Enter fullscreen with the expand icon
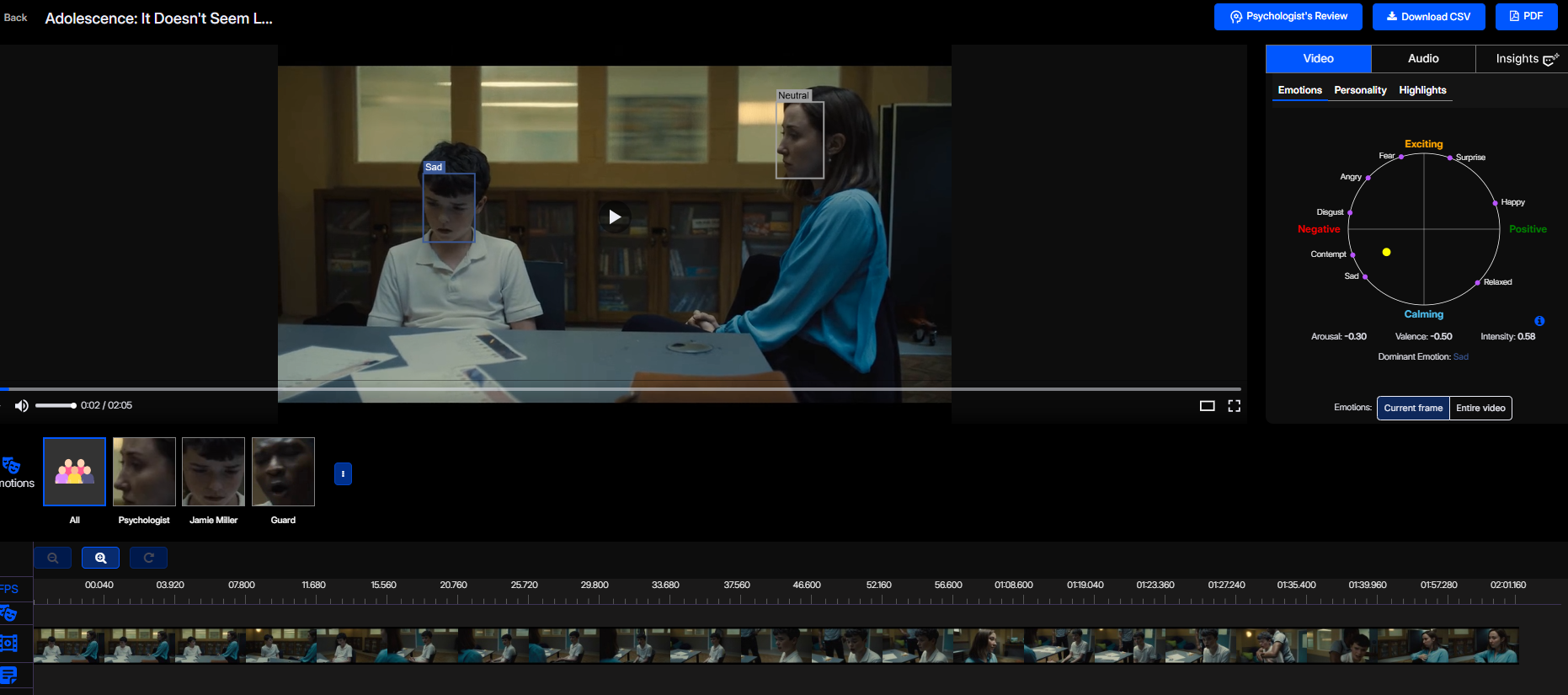1568x695 pixels. [x=1235, y=406]
